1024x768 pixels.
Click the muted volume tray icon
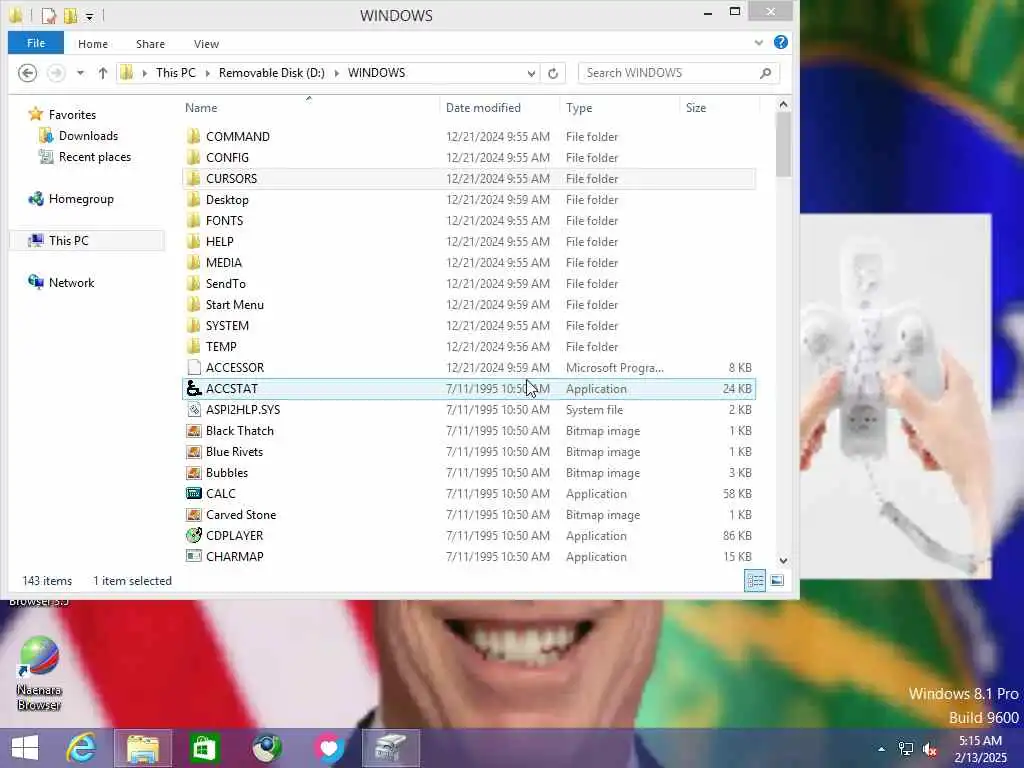point(930,749)
